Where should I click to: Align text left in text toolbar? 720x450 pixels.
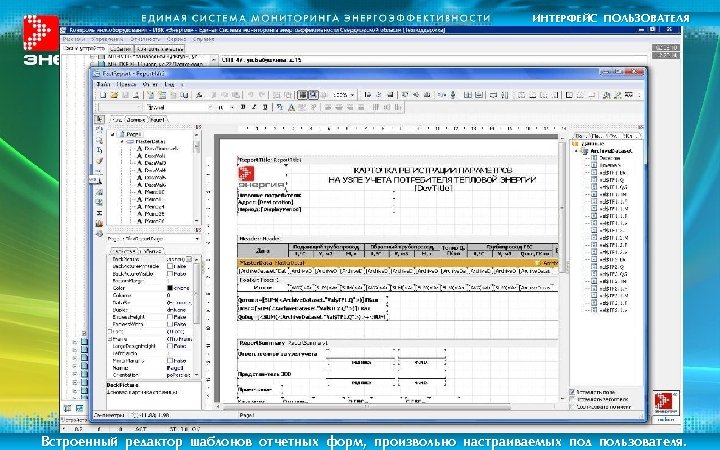click(x=328, y=107)
